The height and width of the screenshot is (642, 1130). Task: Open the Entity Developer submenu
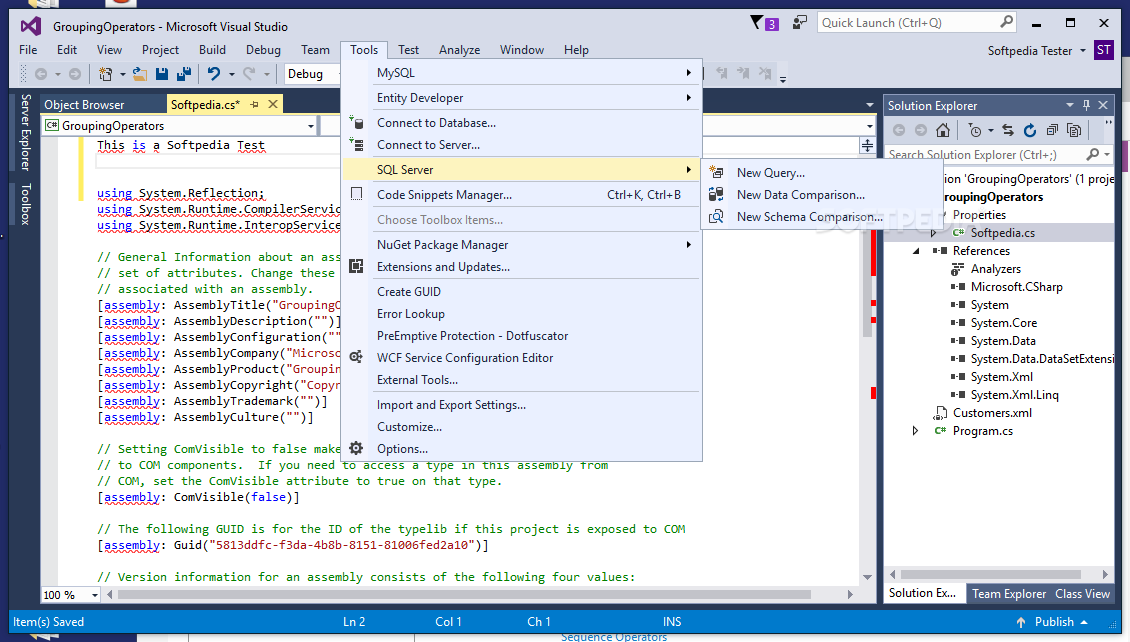521,98
